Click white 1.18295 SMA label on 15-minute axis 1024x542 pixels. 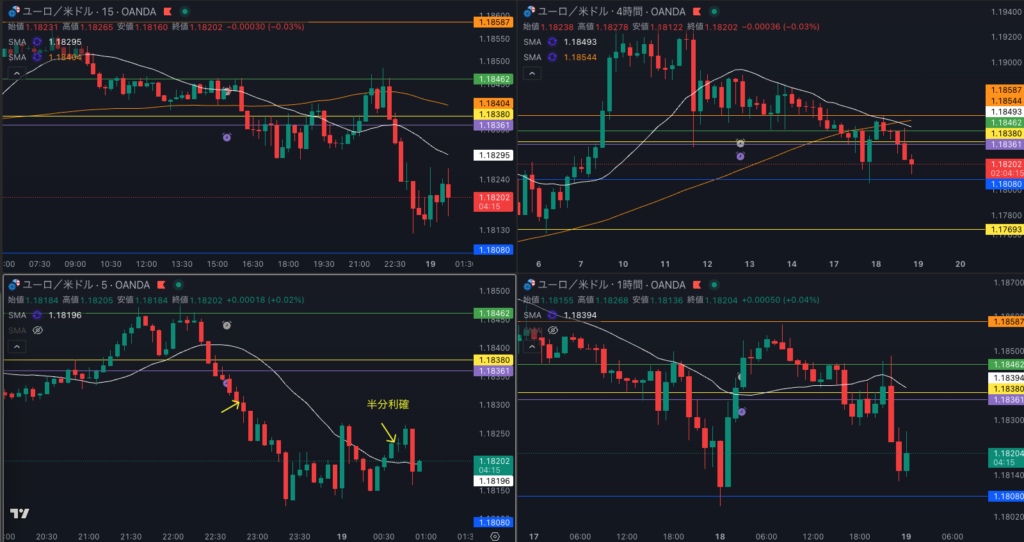[x=493, y=155]
